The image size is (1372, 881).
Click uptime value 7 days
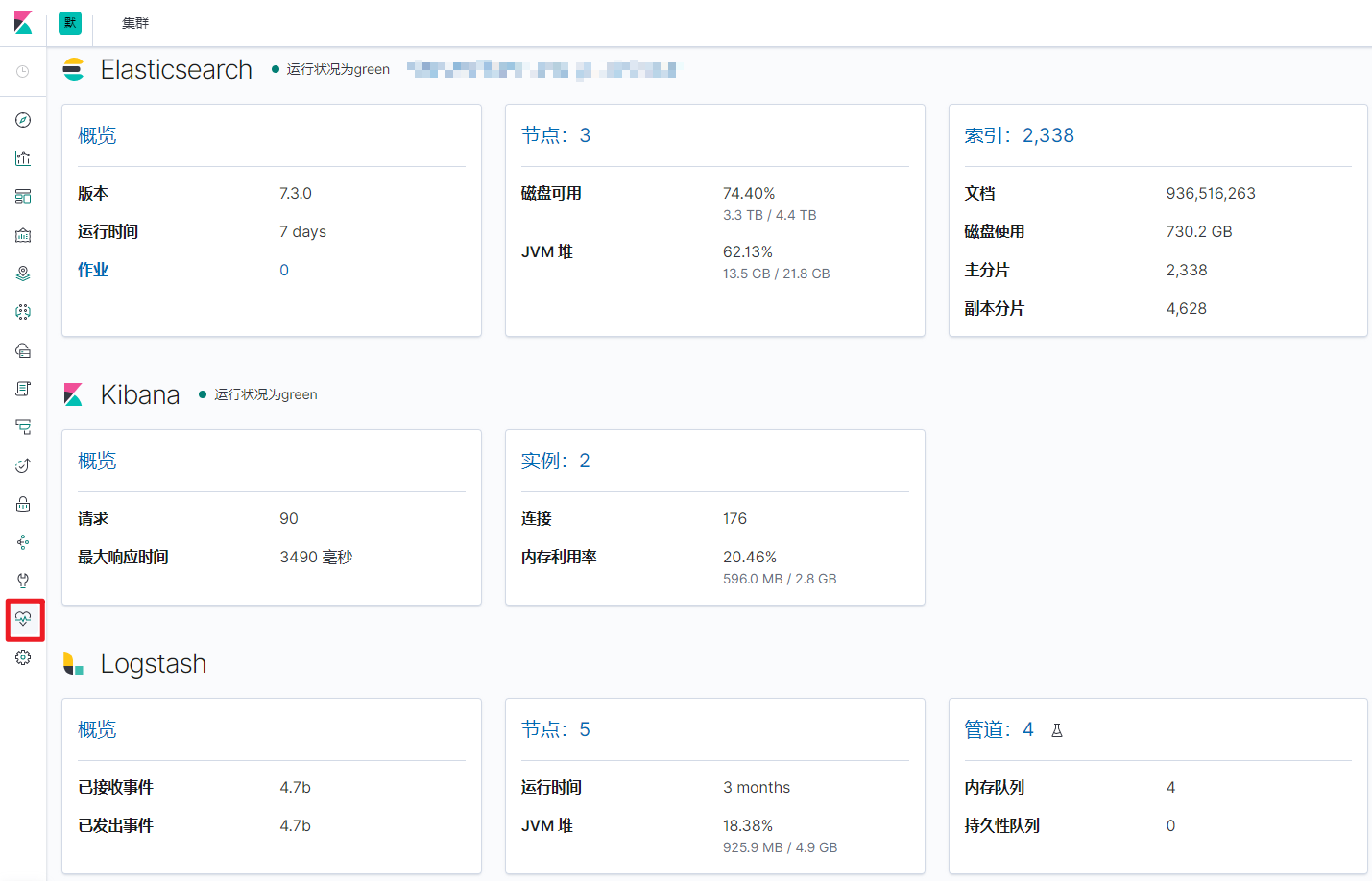point(303,231)
